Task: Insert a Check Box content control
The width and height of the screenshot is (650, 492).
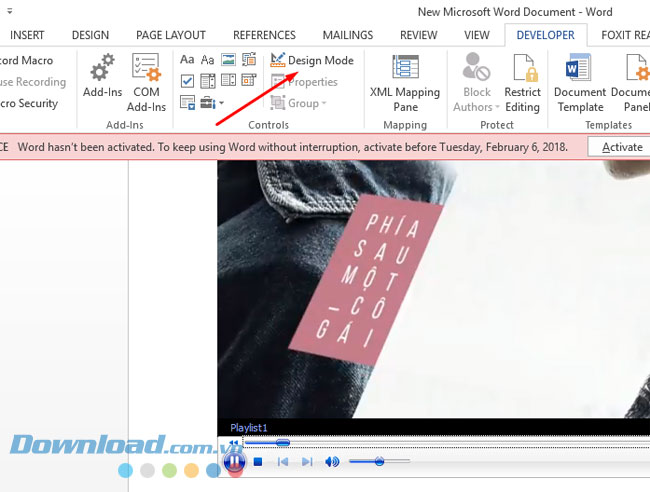Action: point(187,80)
